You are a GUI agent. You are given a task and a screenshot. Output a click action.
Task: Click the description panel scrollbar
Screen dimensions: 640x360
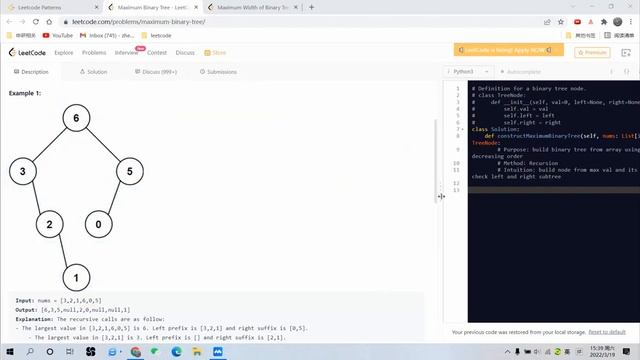pos(435,161)
